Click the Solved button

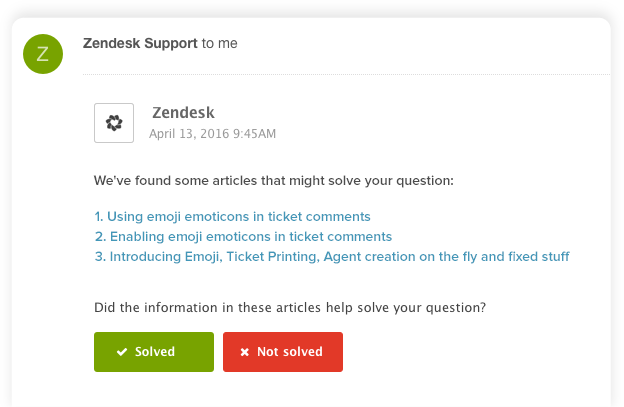coord(154,352)
